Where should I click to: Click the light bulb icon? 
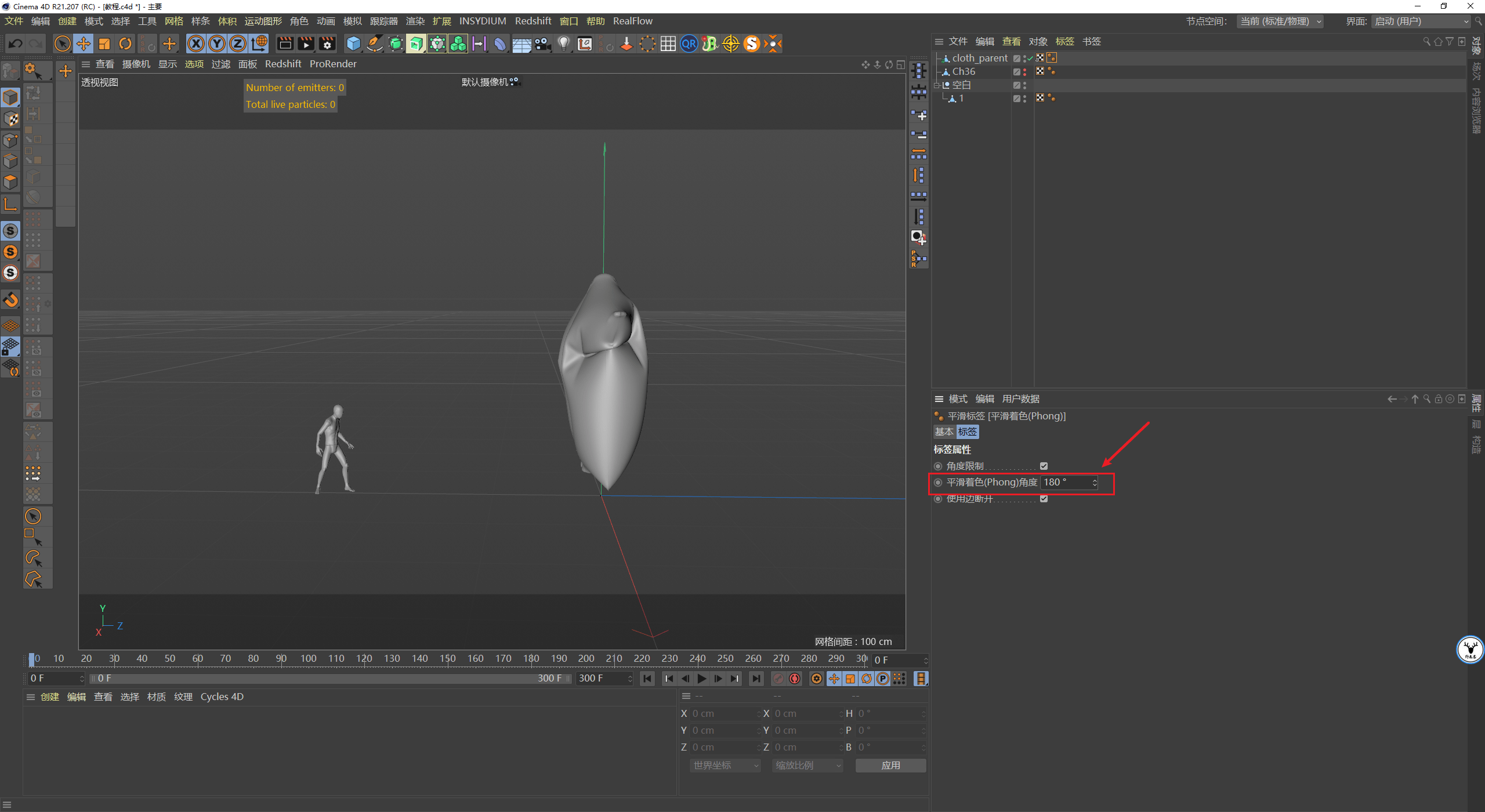point(563,43)
